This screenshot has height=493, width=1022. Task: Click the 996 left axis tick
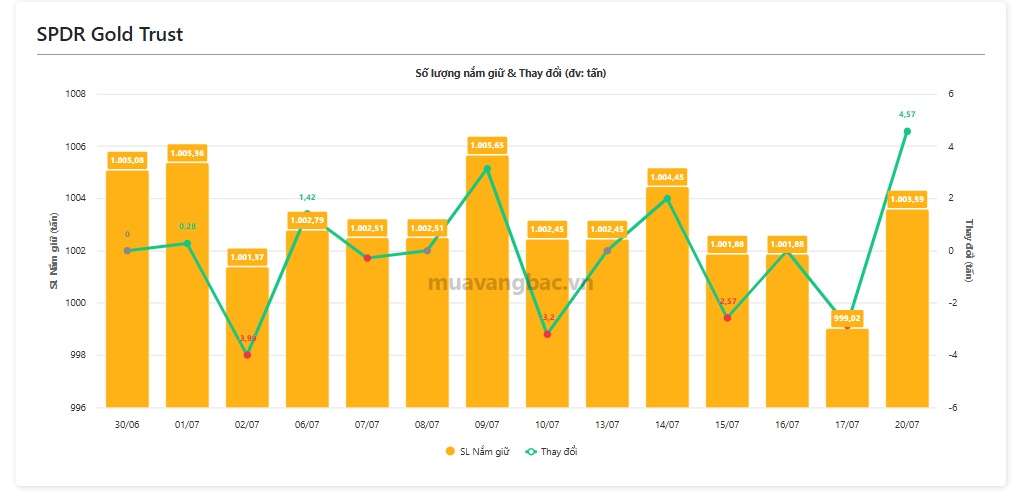[x=80, y=408]
